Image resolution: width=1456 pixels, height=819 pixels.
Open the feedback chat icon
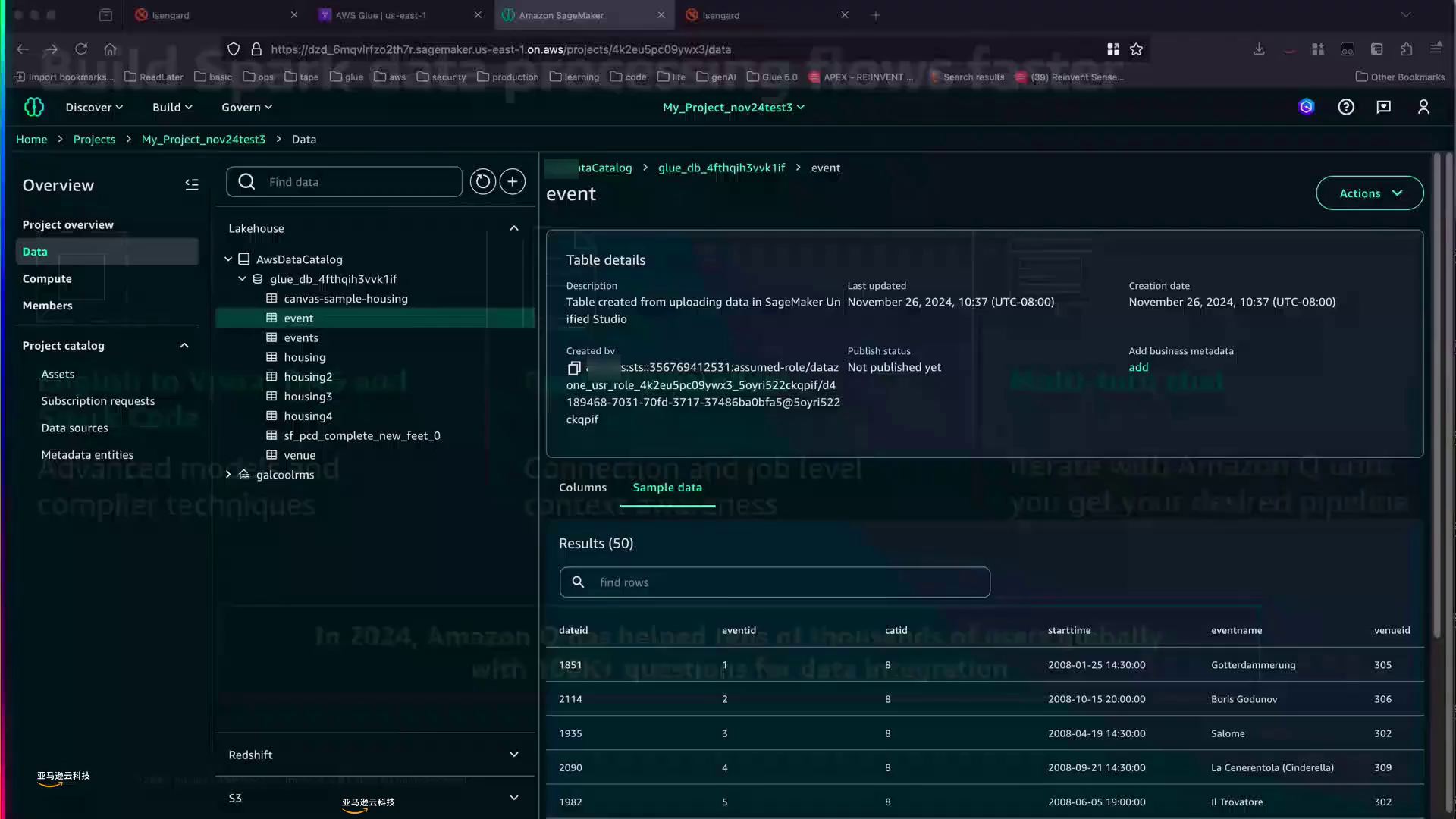pyautogui.click(x=1384, y=107)
